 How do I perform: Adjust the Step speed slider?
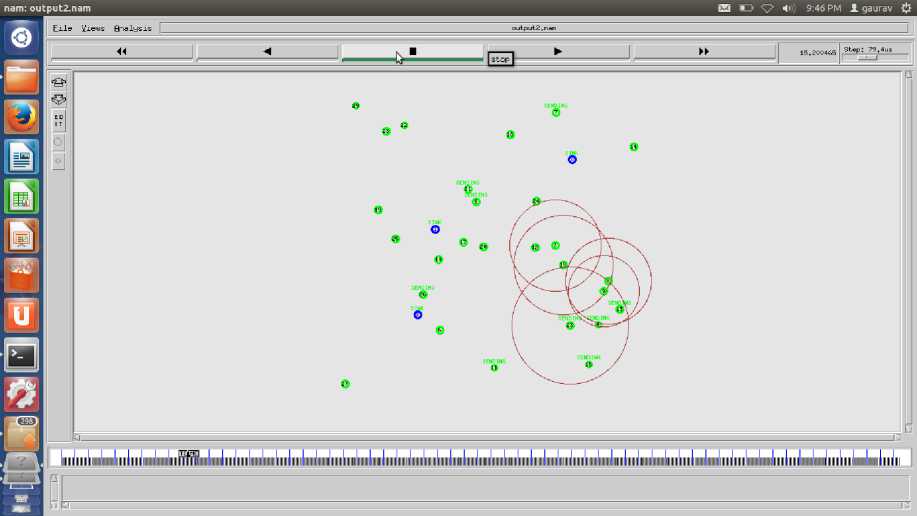(x=867, y=57)
